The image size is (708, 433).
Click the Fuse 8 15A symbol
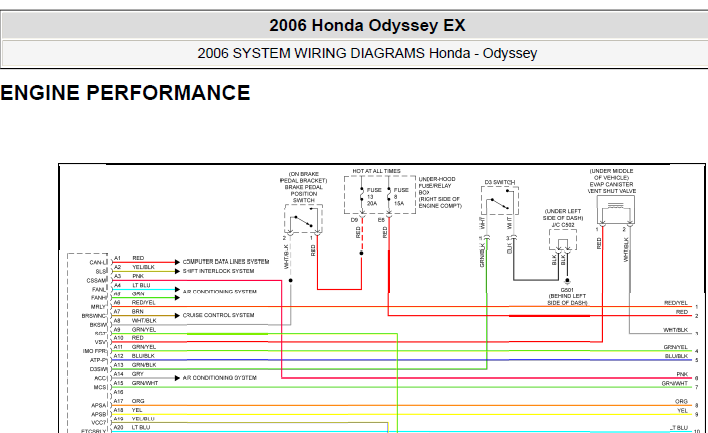pos(389,196)
